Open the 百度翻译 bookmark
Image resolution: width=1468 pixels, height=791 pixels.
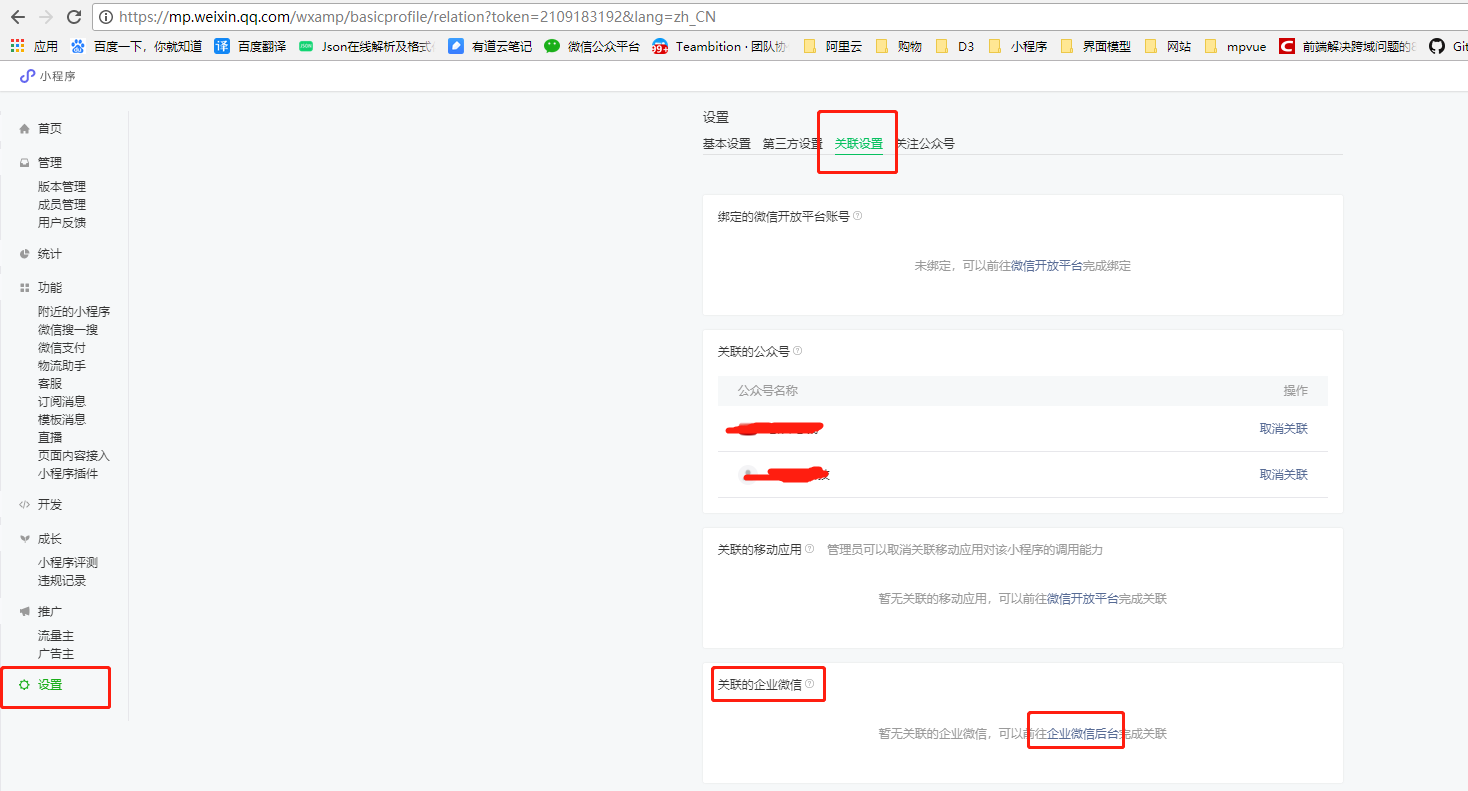(250, 46)
